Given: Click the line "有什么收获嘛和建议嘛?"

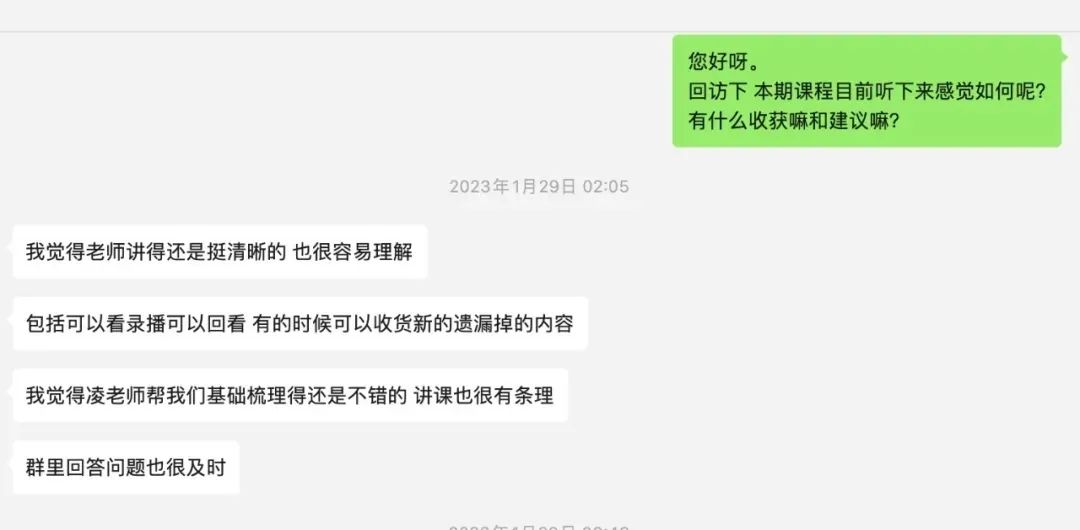Looking at the screenshot, I should click(x=793, y=121).
